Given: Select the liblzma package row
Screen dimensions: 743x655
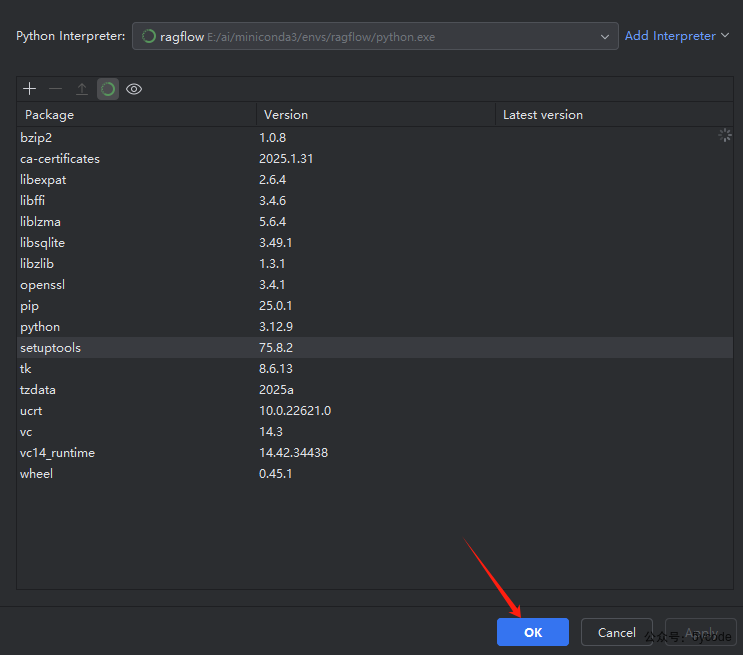Looking at the screenshot, I should (x=375, y=221).
